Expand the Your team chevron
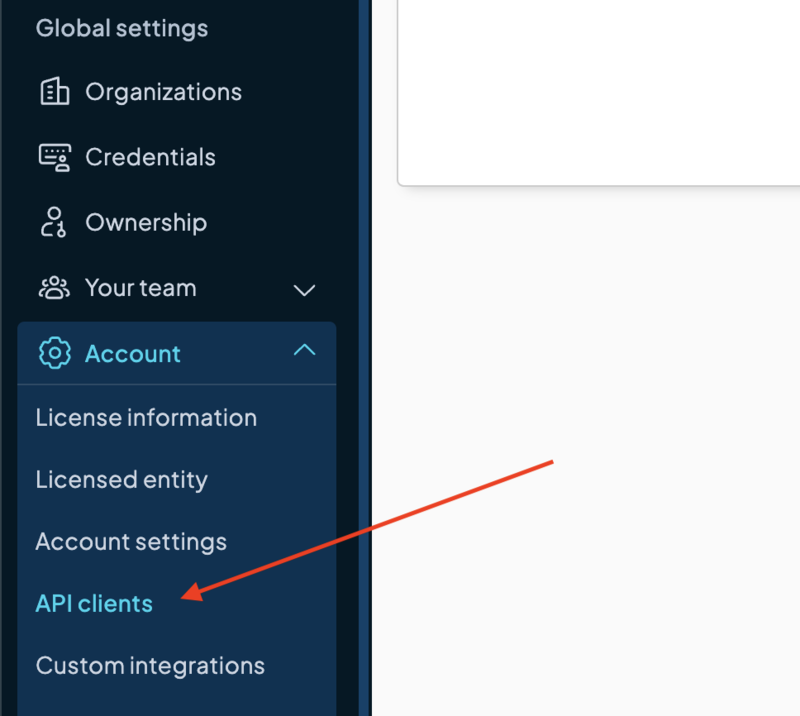This screenshot has height=716, width=800. point(304,290)
